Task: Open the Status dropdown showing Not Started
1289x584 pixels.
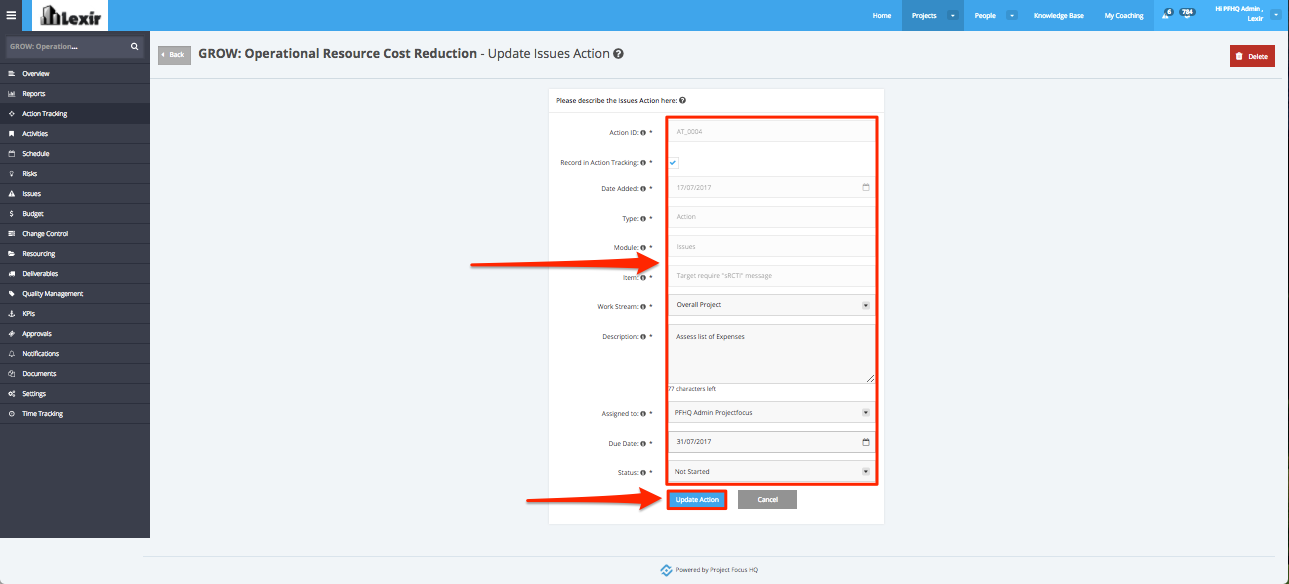Action: [771, 472]
